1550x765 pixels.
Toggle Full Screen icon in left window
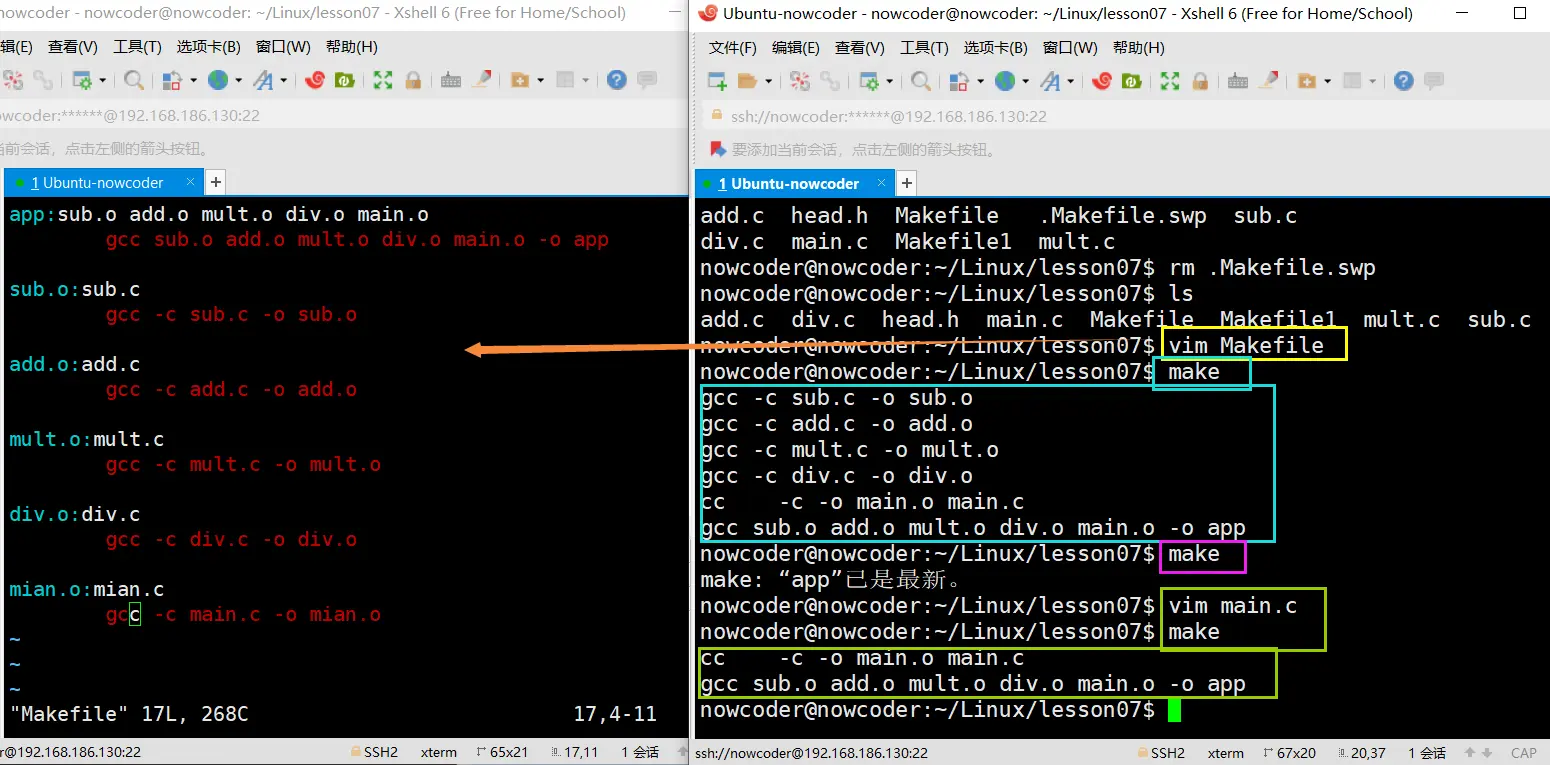(x=383, y=81)
